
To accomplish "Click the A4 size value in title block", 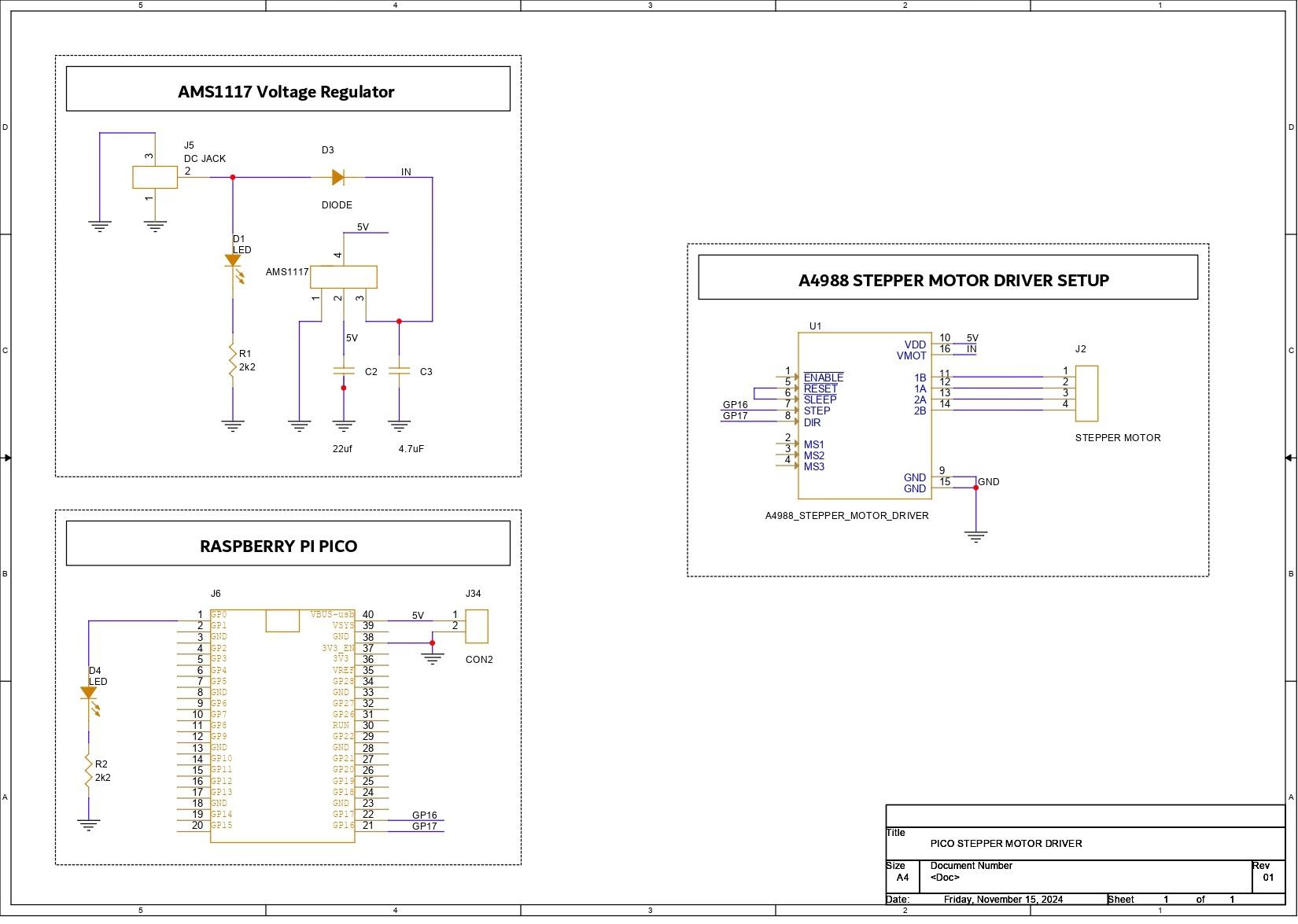I will 902,877.
